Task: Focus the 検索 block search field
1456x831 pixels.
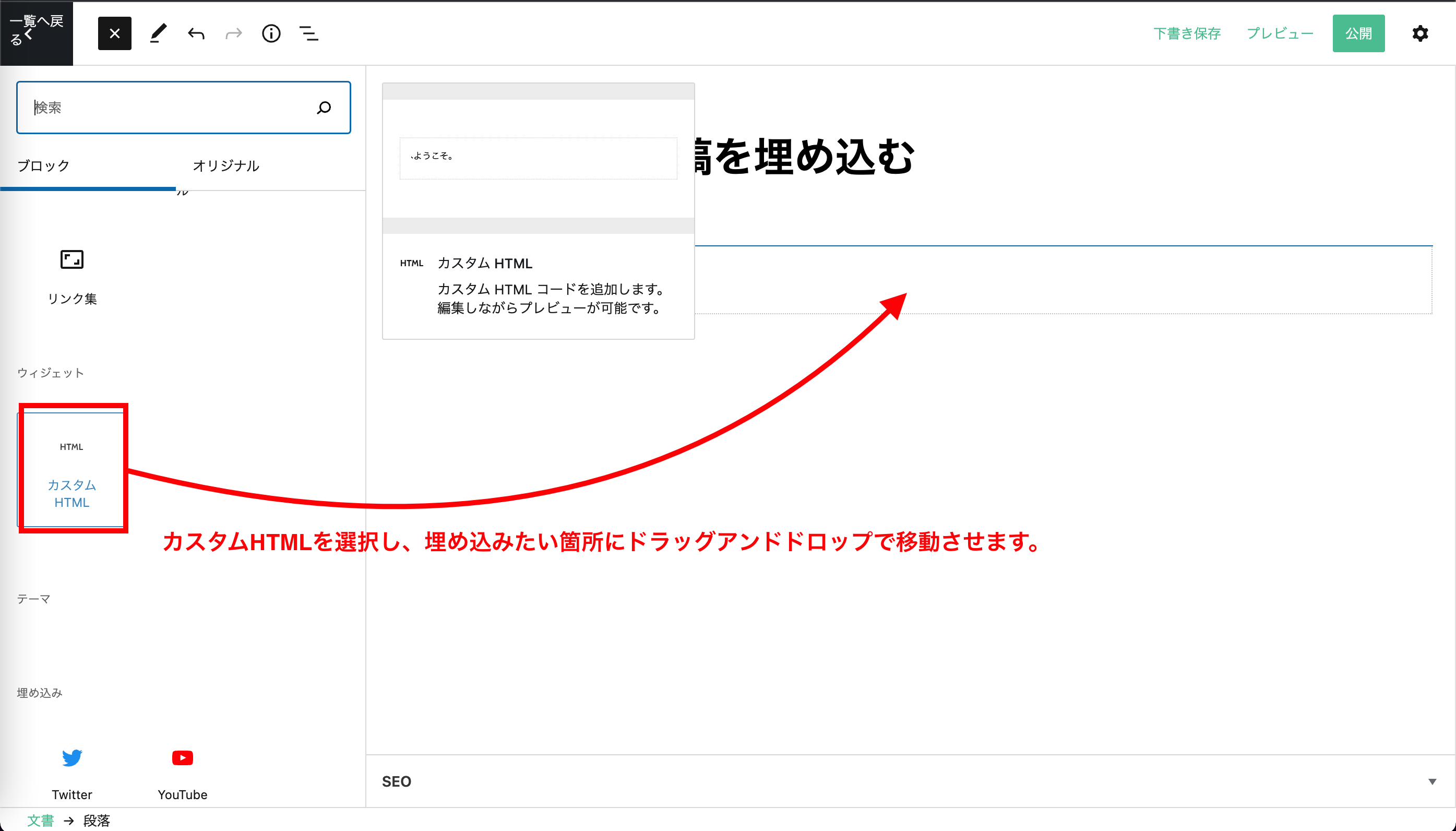Action: coord(171,108)
